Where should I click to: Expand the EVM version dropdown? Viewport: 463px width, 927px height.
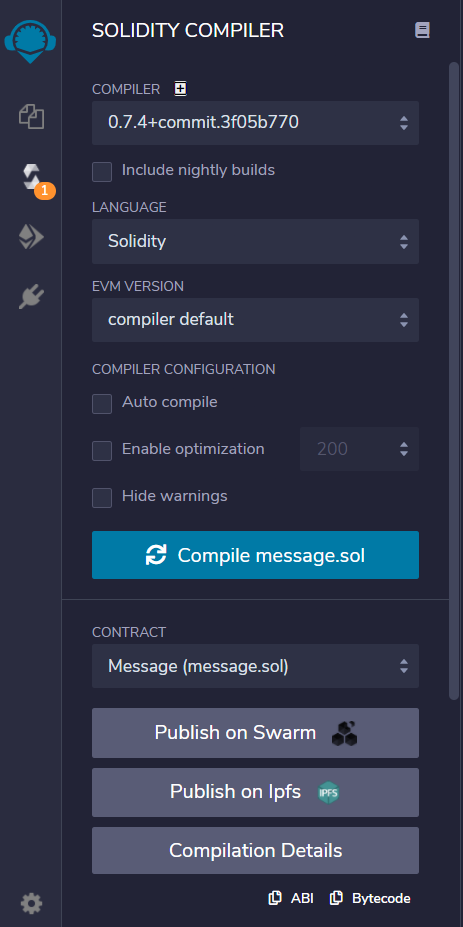pos(255,320)
